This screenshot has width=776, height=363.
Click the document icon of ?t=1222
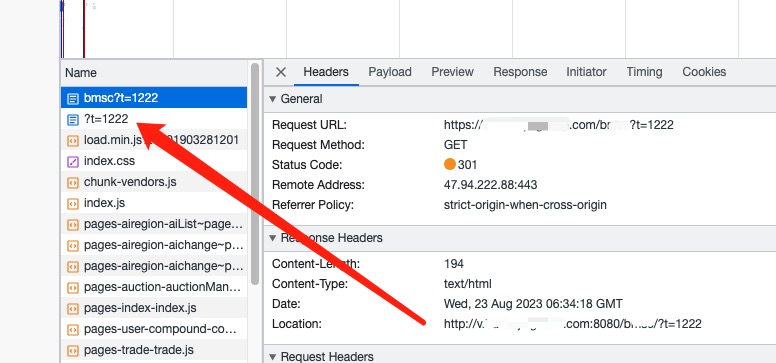click(x=73, y=119)
